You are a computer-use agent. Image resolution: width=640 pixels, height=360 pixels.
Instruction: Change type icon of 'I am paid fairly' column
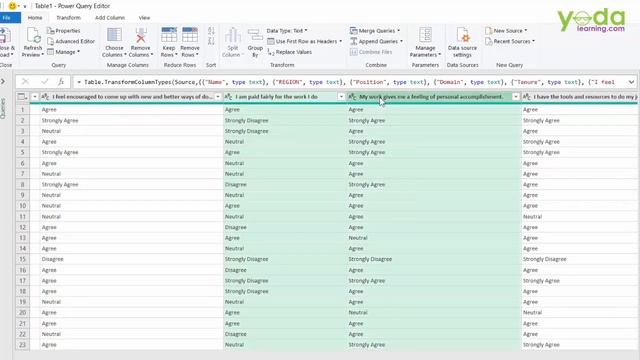(229, 97)
